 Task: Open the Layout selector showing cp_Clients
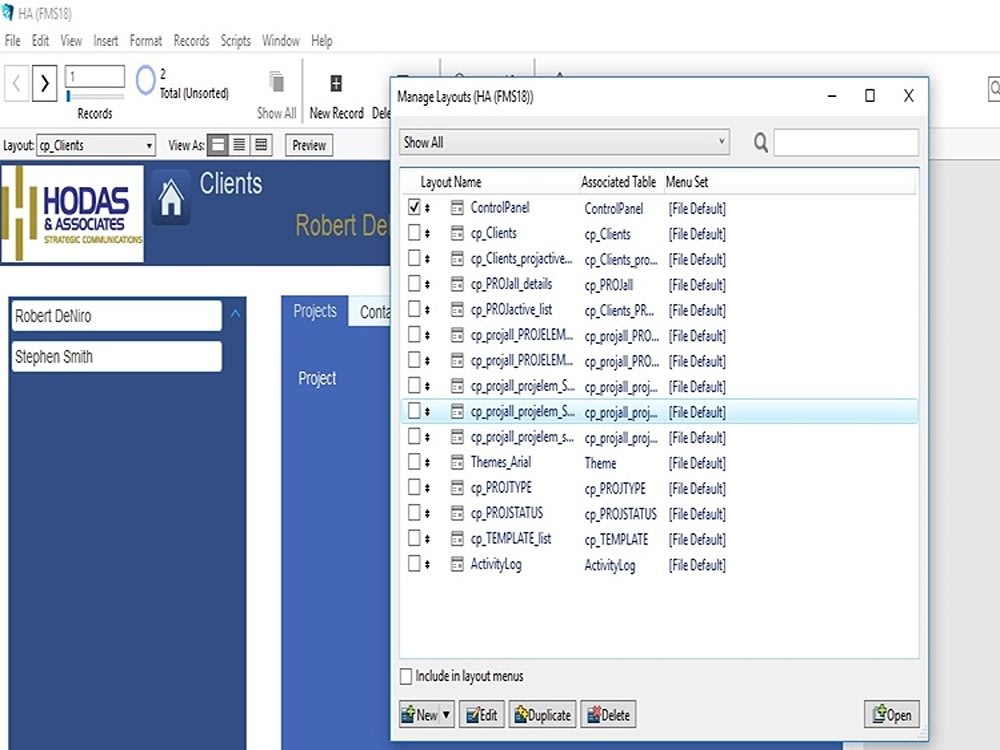tap(96, 145)
